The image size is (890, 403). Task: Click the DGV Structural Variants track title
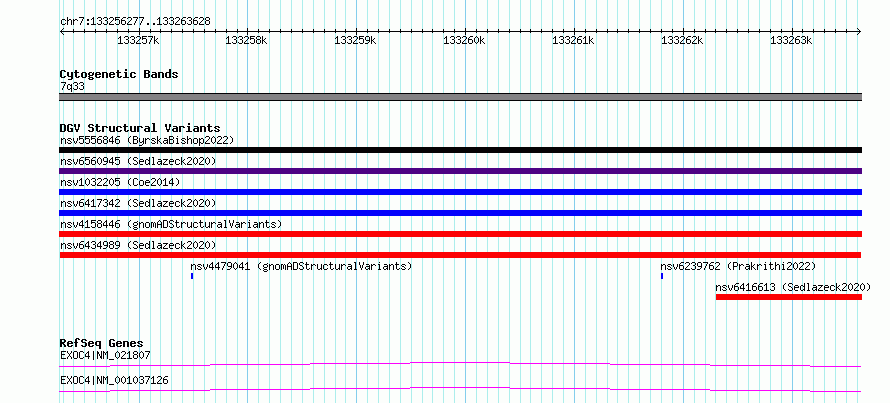pos(140,128)
